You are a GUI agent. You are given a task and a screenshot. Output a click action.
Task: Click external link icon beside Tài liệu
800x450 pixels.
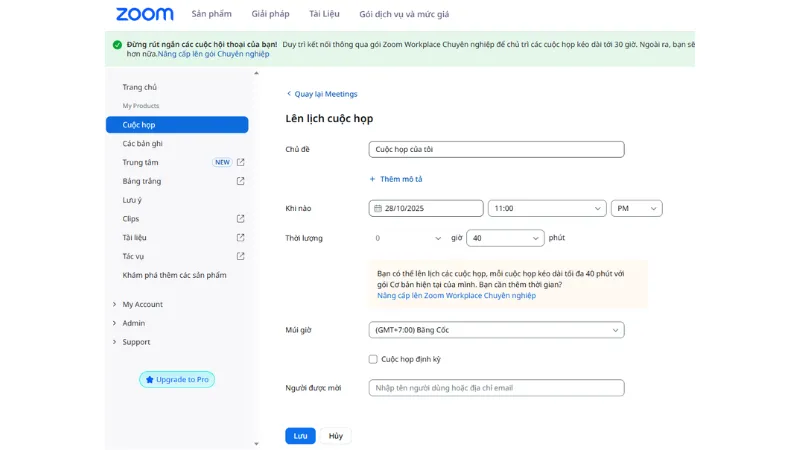click(x=240, y=237)
